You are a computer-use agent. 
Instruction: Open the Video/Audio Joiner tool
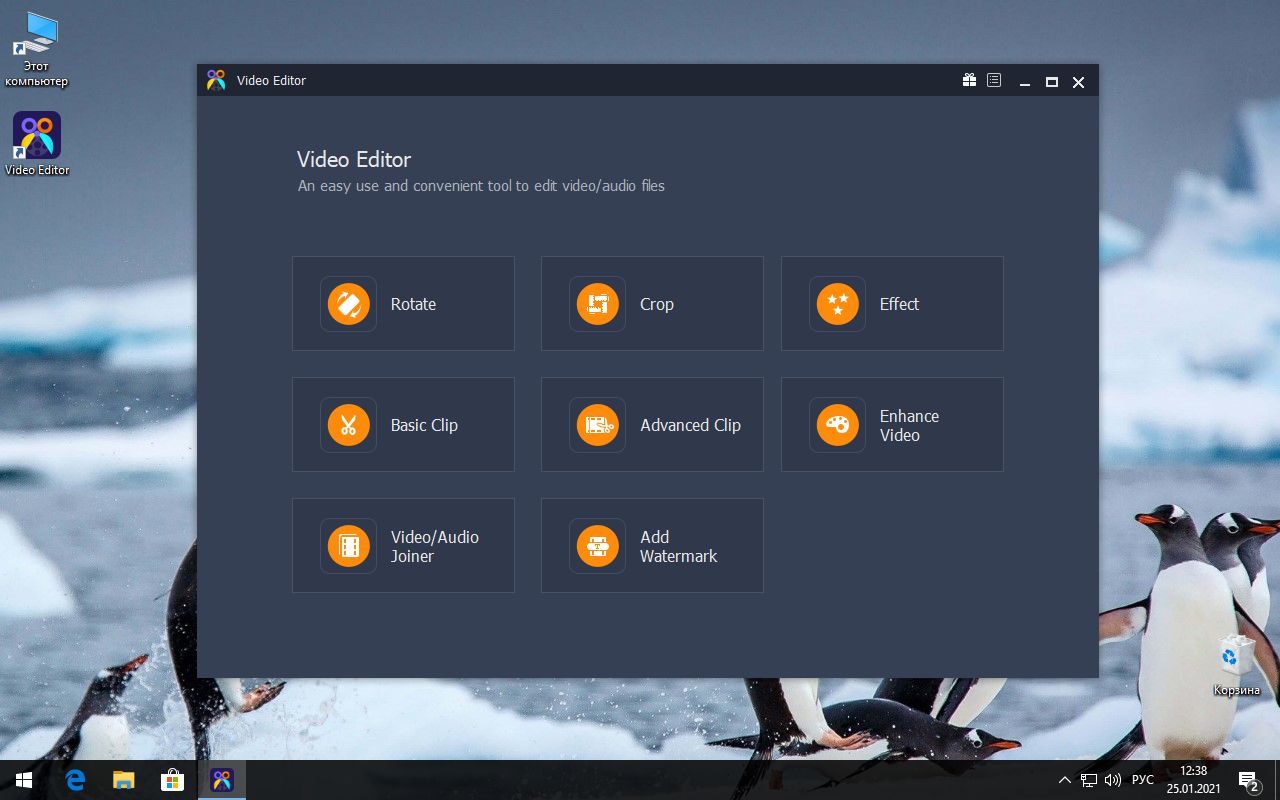[403, 545]
